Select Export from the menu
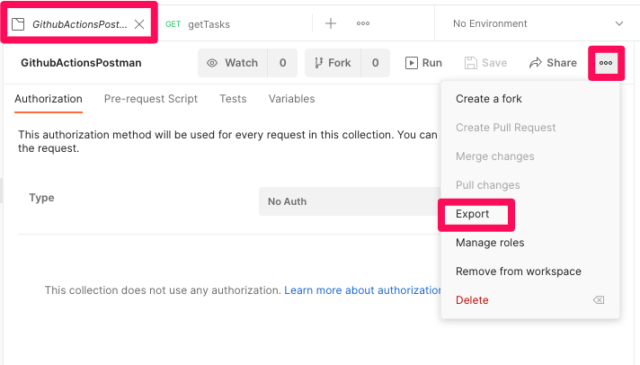 (x=472, y=214)
